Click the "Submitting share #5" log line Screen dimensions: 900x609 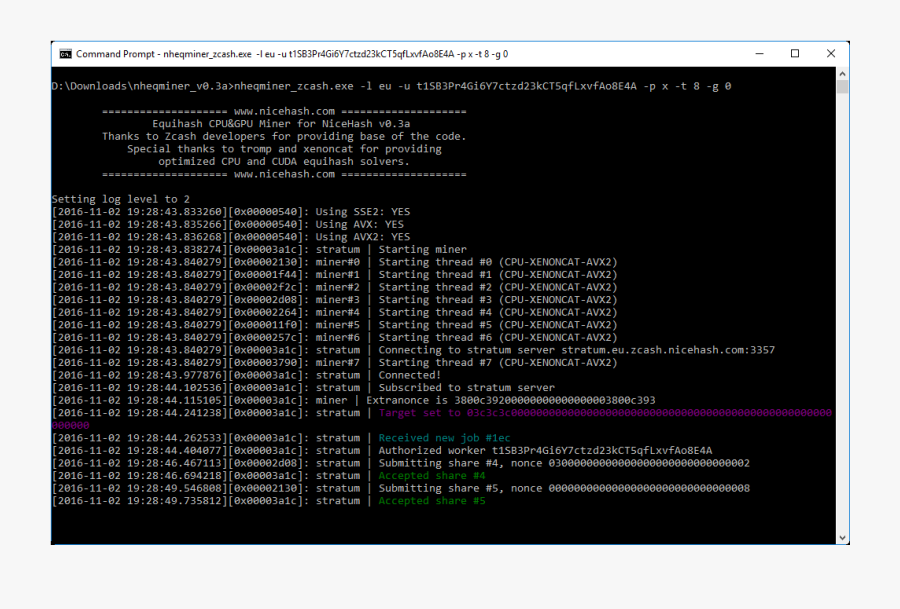(x=564, y=488)
